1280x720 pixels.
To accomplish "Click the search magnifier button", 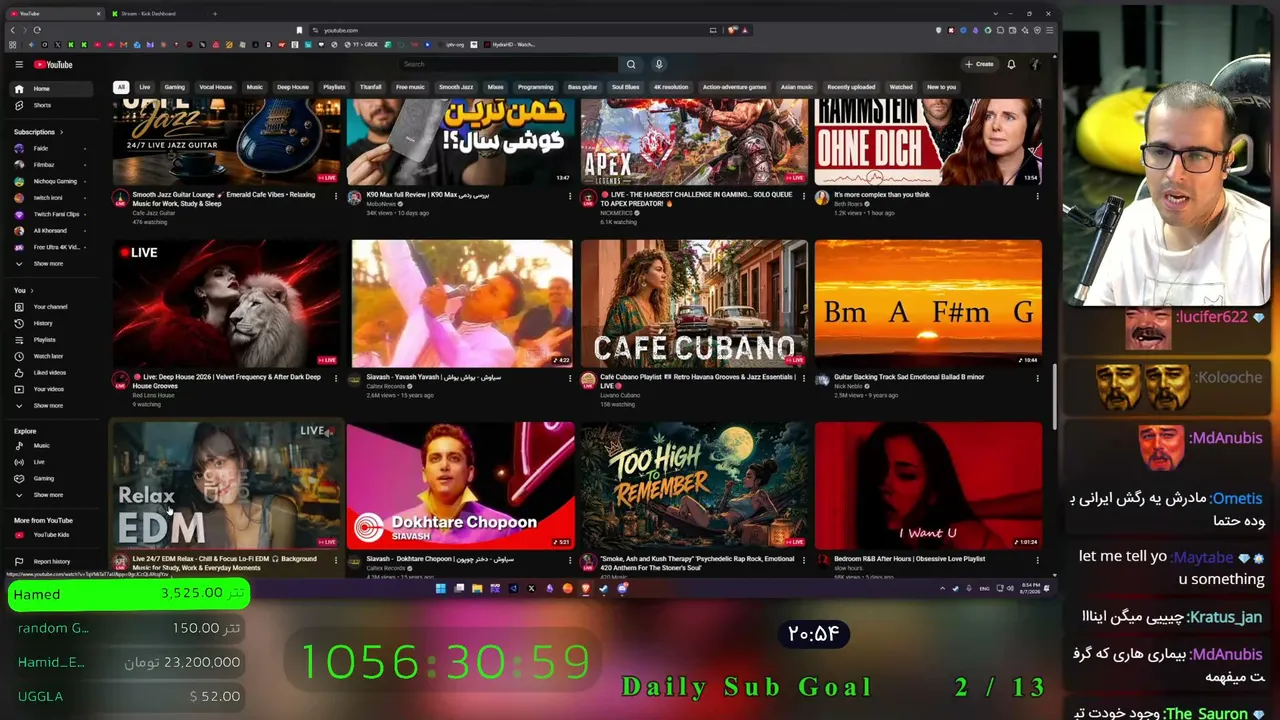I will pyautogui.click(x=631, y=64).
